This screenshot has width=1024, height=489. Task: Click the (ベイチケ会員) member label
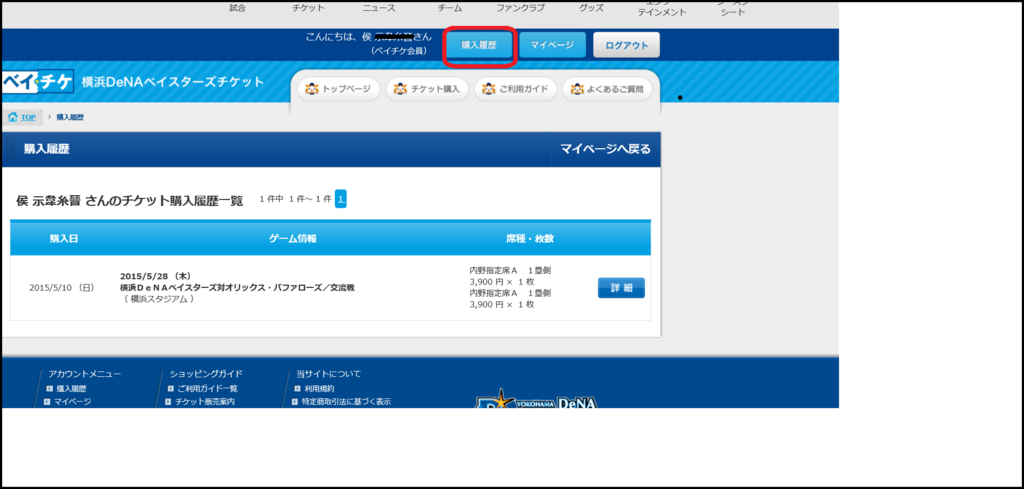coord(398,50)
